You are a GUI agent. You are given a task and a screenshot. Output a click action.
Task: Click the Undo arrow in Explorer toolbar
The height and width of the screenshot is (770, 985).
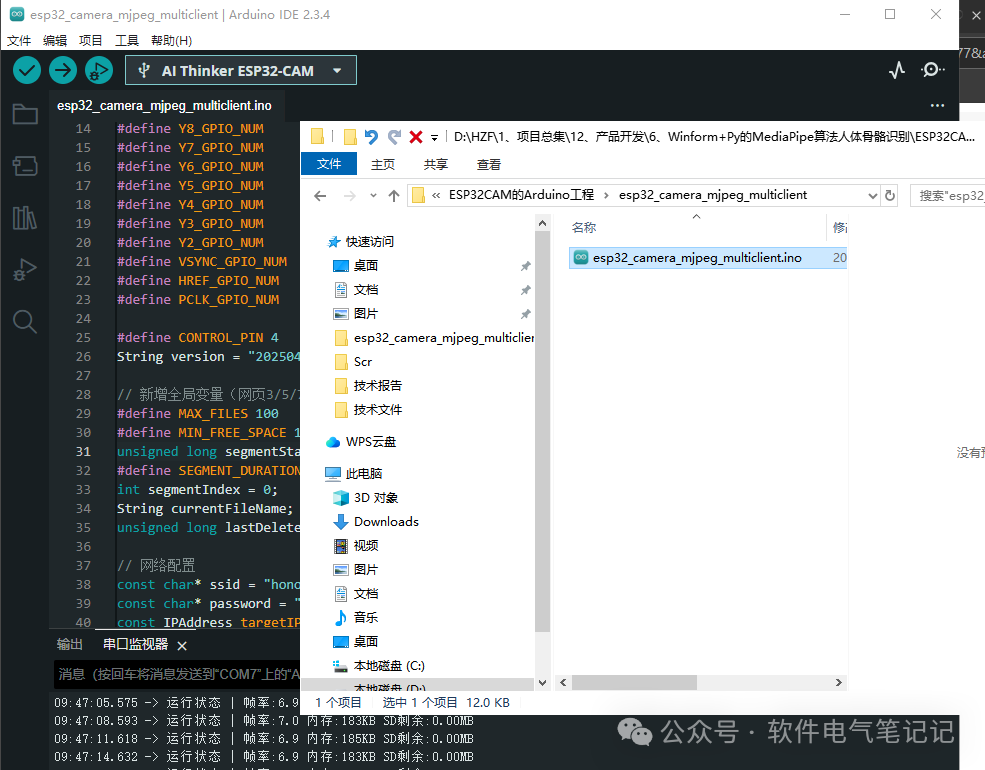[x=371, y=136]
